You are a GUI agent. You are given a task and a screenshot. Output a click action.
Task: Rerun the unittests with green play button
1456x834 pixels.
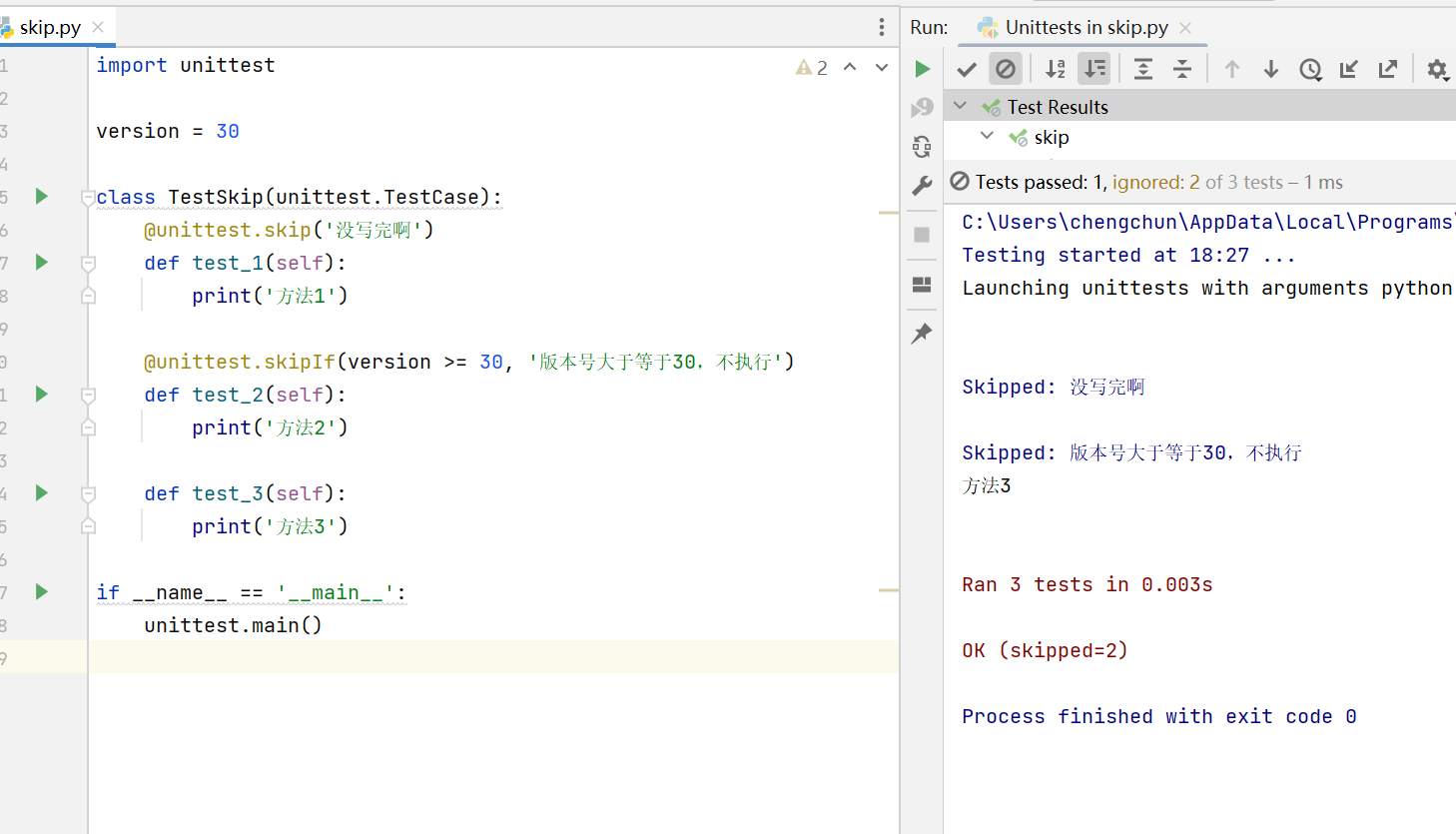click(923, 69)
